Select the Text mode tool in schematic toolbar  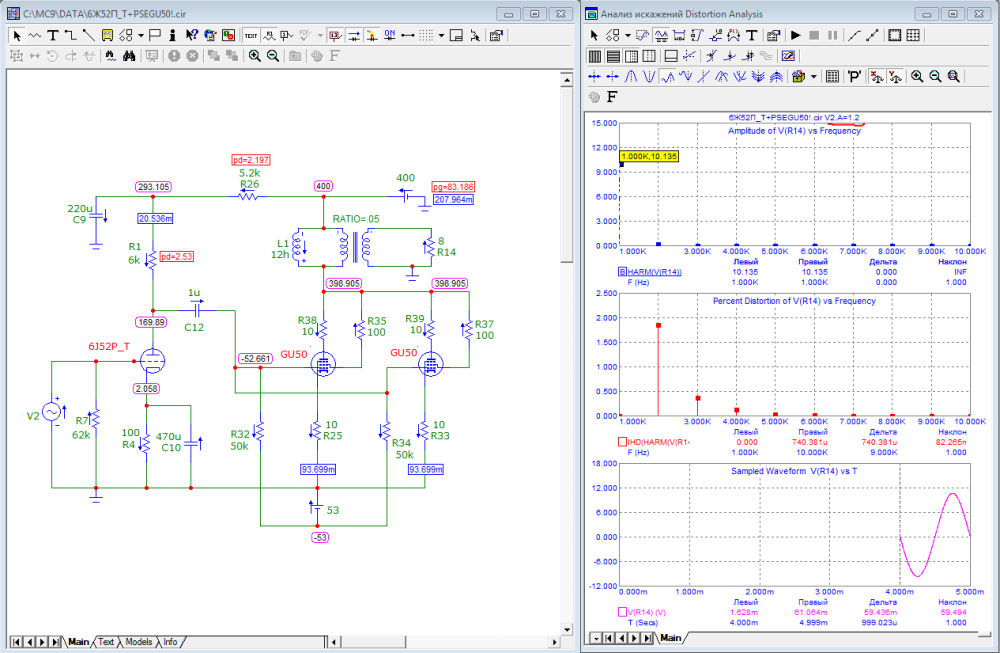[52, 34]
